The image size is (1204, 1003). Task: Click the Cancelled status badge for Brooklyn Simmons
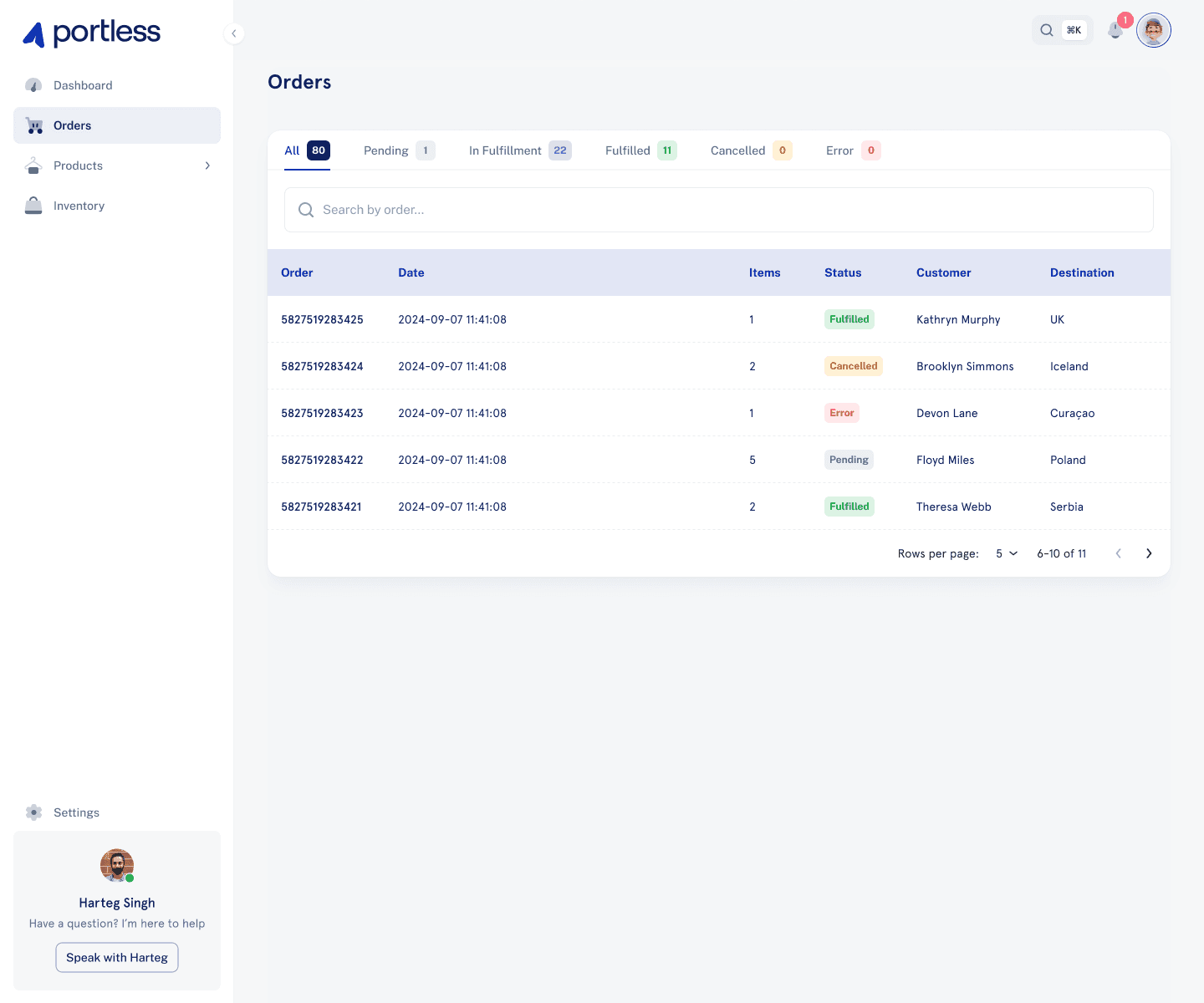click(854, 366)
